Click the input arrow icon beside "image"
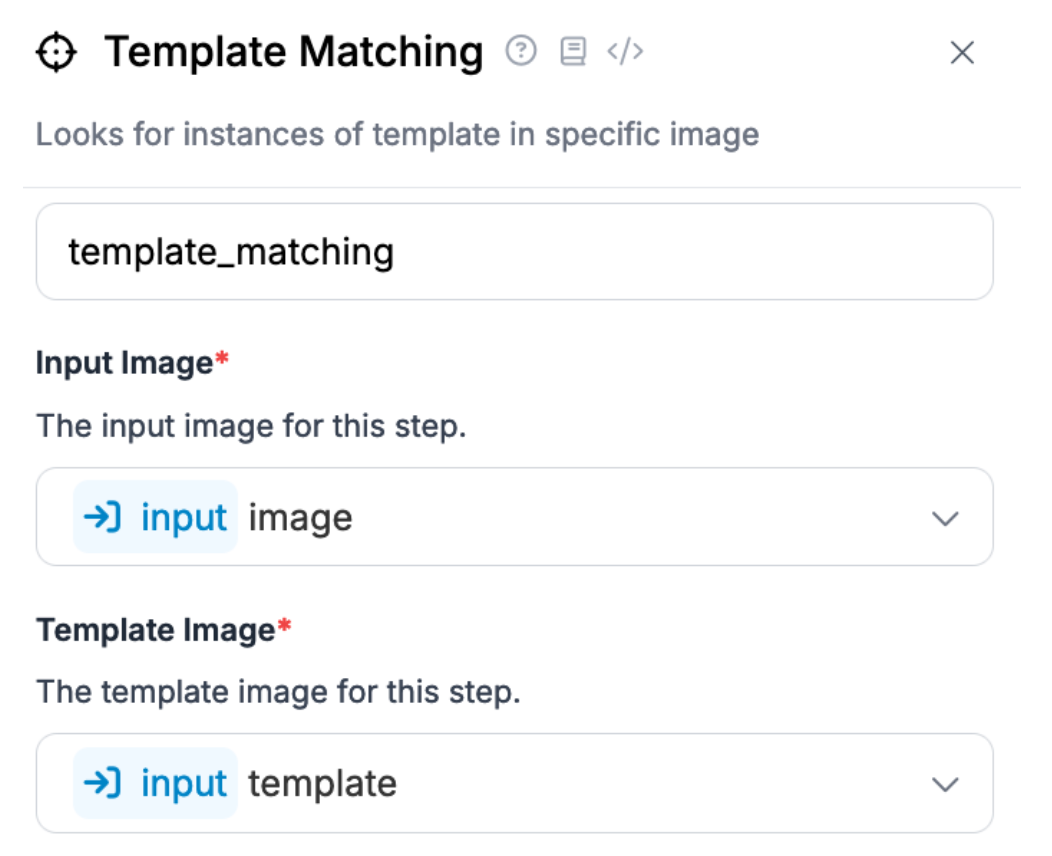This screenshot has width=1052, height=856. (x=102, y=517)
